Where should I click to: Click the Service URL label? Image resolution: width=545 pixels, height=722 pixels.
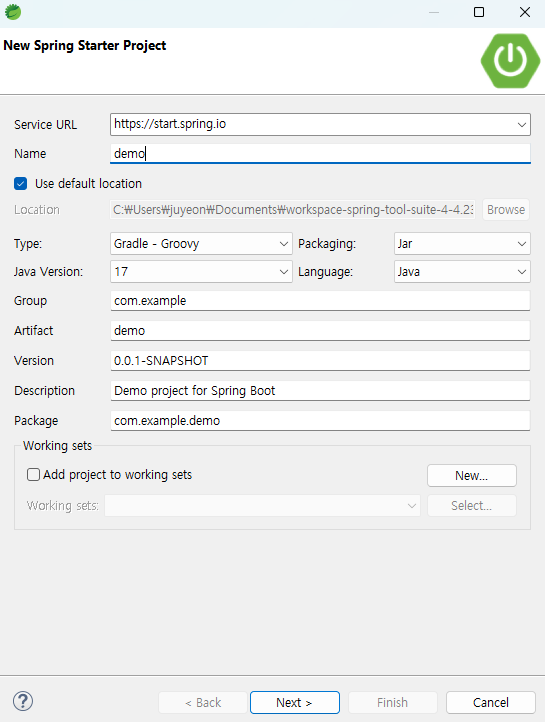[46, 125]
